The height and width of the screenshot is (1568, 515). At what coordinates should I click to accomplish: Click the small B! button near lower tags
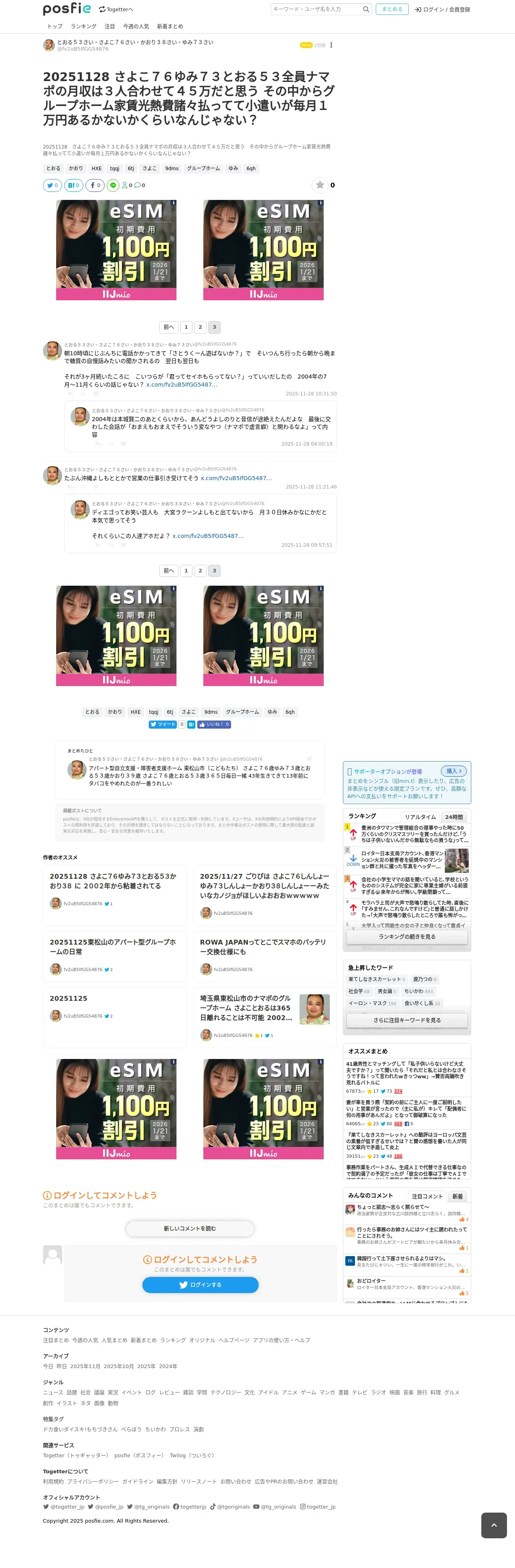[x=191, y=724]
